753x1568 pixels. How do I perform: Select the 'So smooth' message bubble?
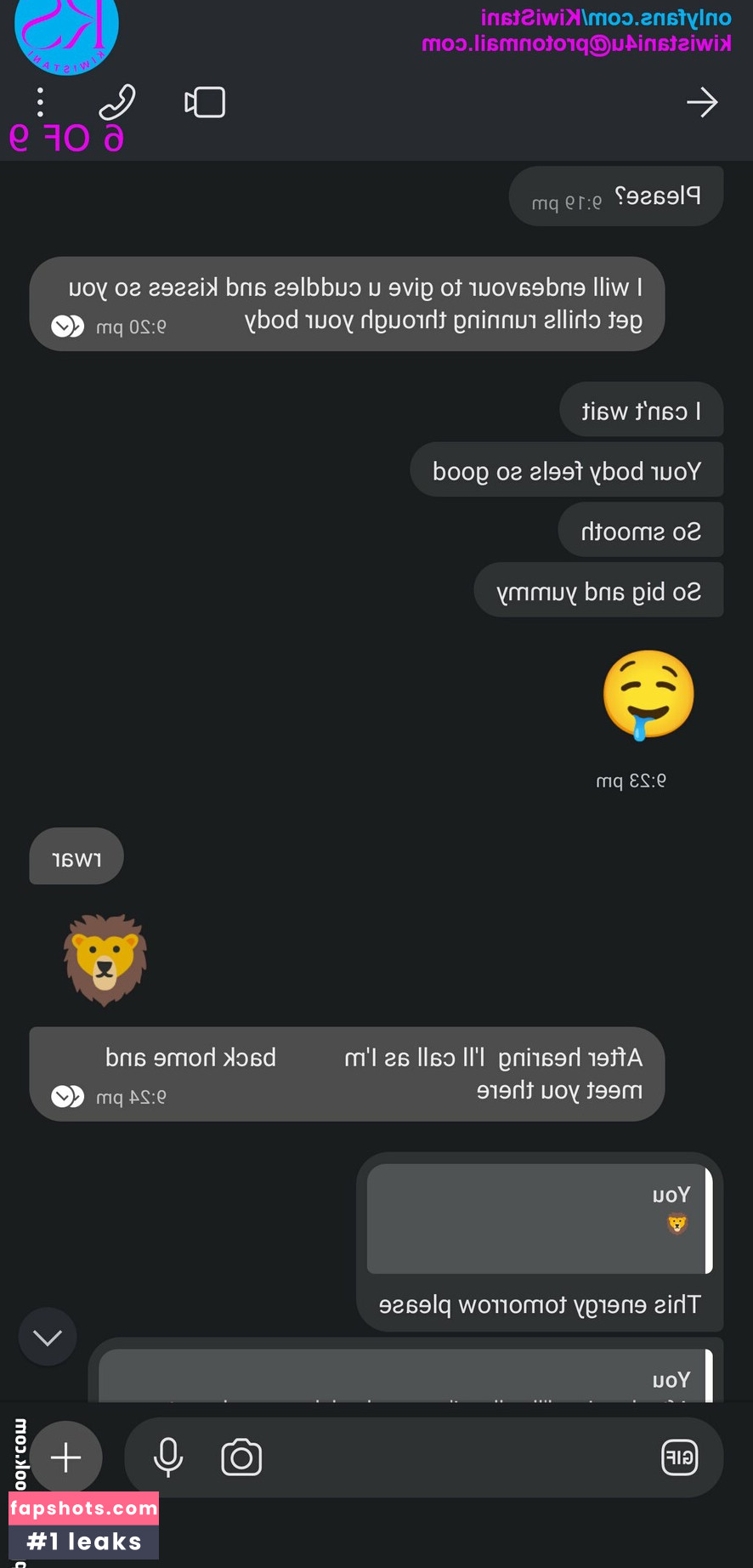641,531
